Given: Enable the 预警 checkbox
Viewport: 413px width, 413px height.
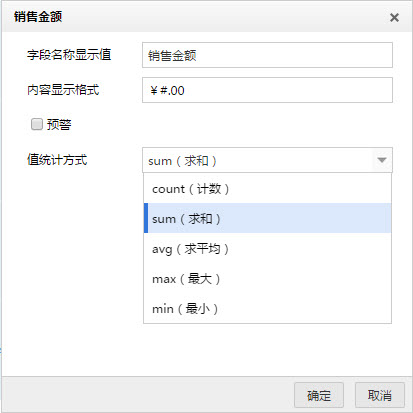Looking at the screenshot, I should (x=37, y=124).
